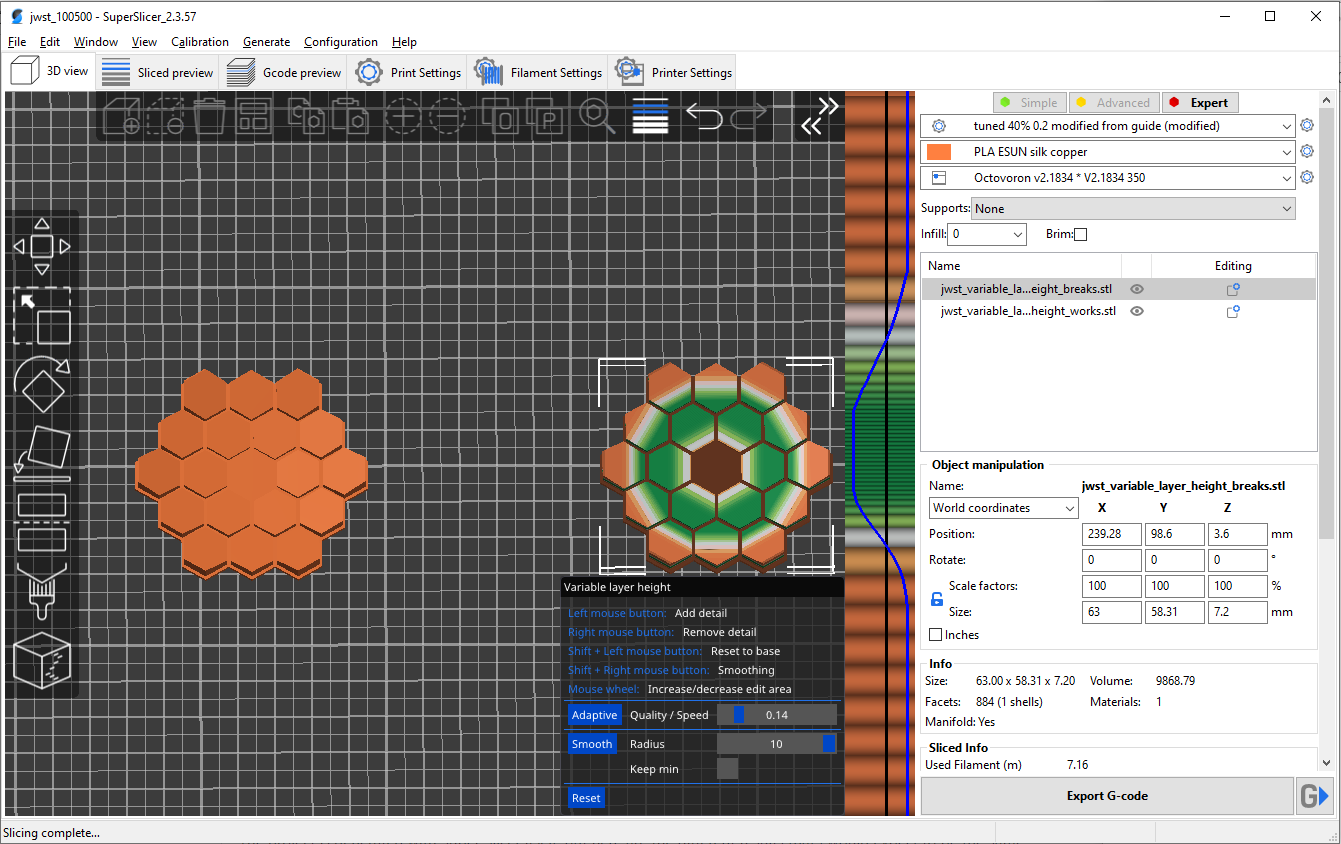This screenshot has width=1341, height=844.
Task: Check the Inches checkbox
Action: click(x=936, y=635)
